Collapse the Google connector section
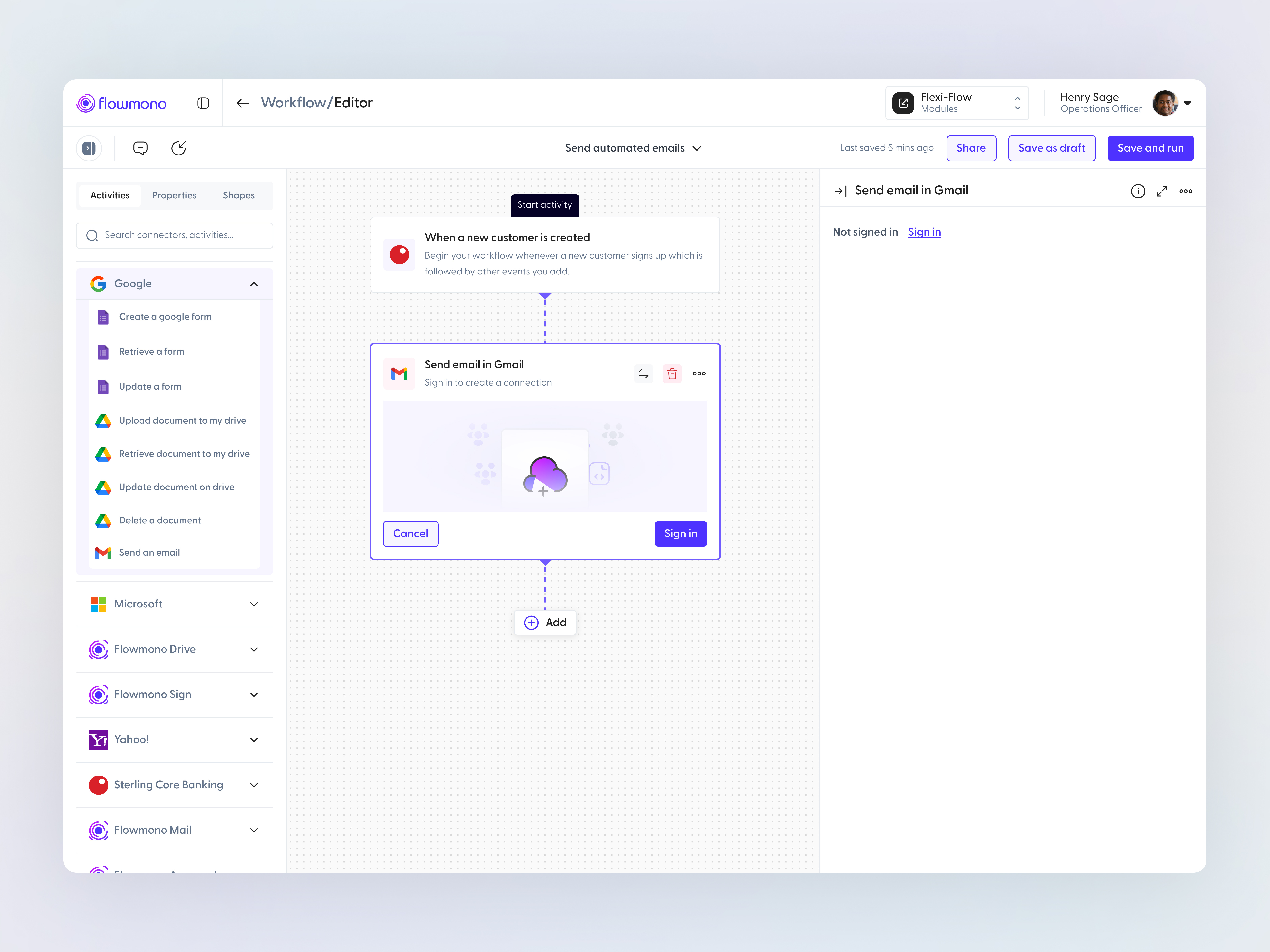This screenshot has height=952, width=1270. (x=254, y=283)
